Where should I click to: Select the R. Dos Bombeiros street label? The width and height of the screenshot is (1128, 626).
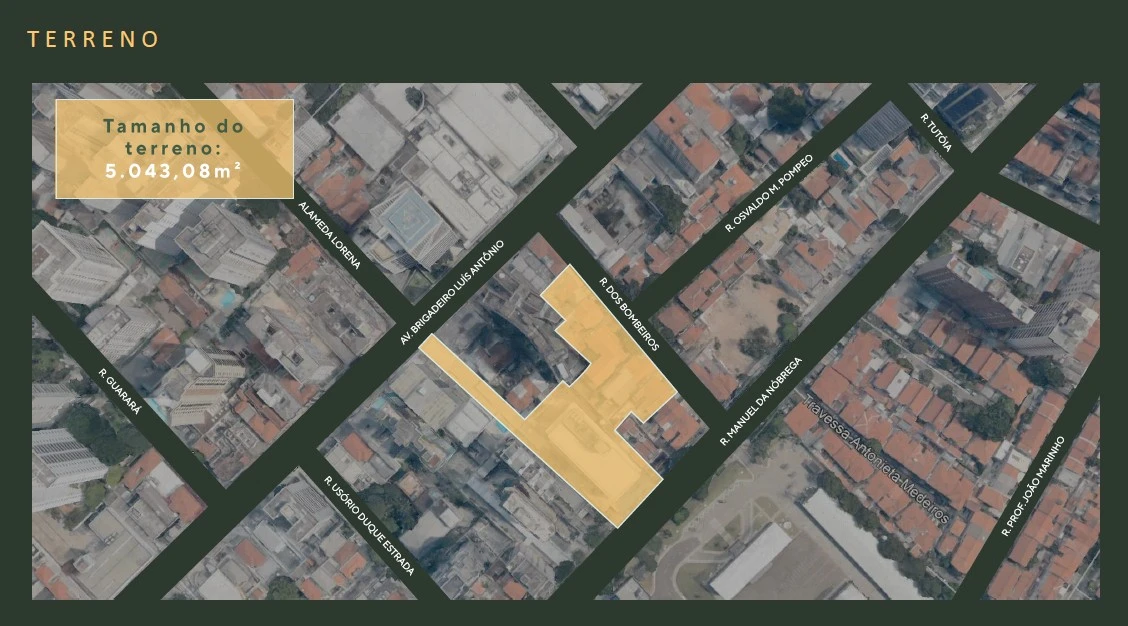pyautogui.click(x=629, y=314)
